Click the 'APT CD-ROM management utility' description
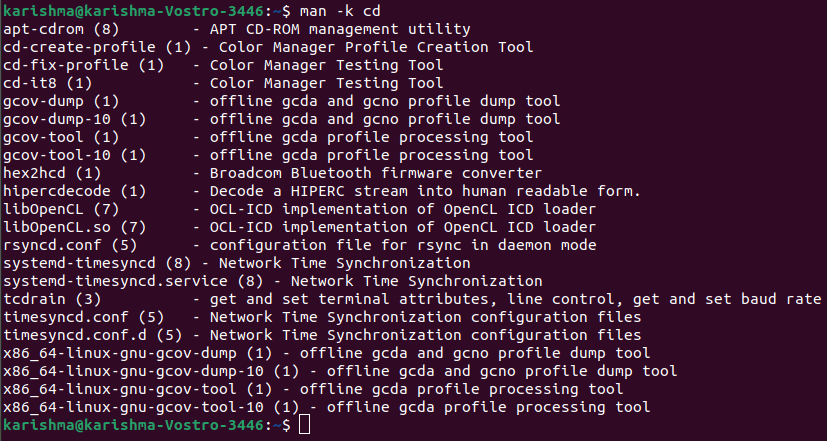The height and width of the screenshot is (441, 827). pyautogui.click(x=340, y=29)
